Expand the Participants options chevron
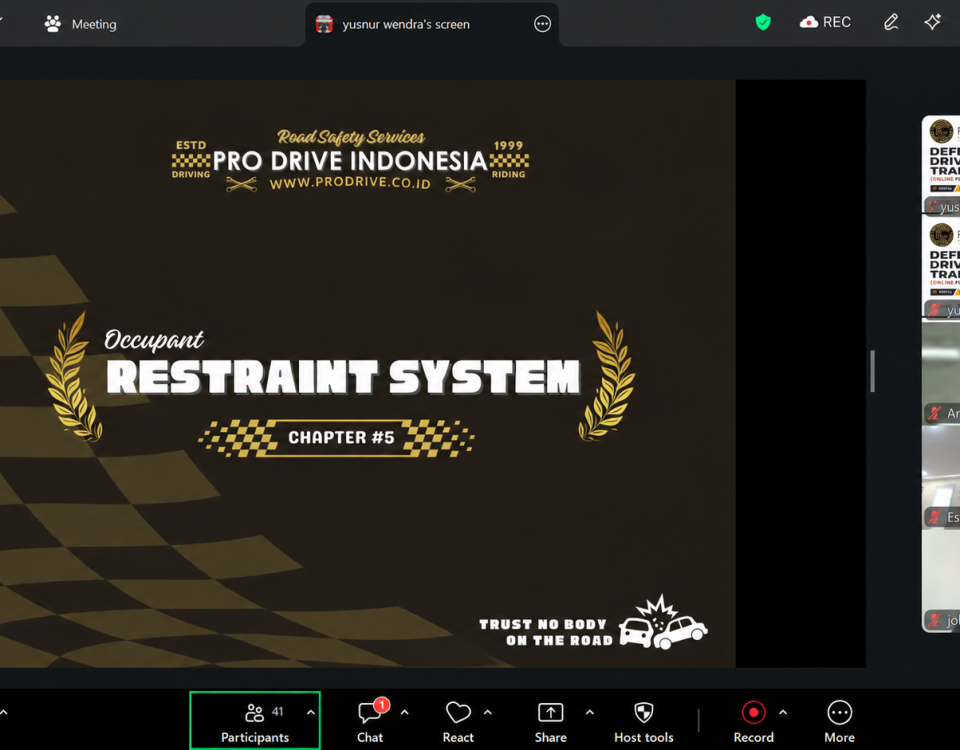This screenshot has width=960, height=750. [311, 713]
